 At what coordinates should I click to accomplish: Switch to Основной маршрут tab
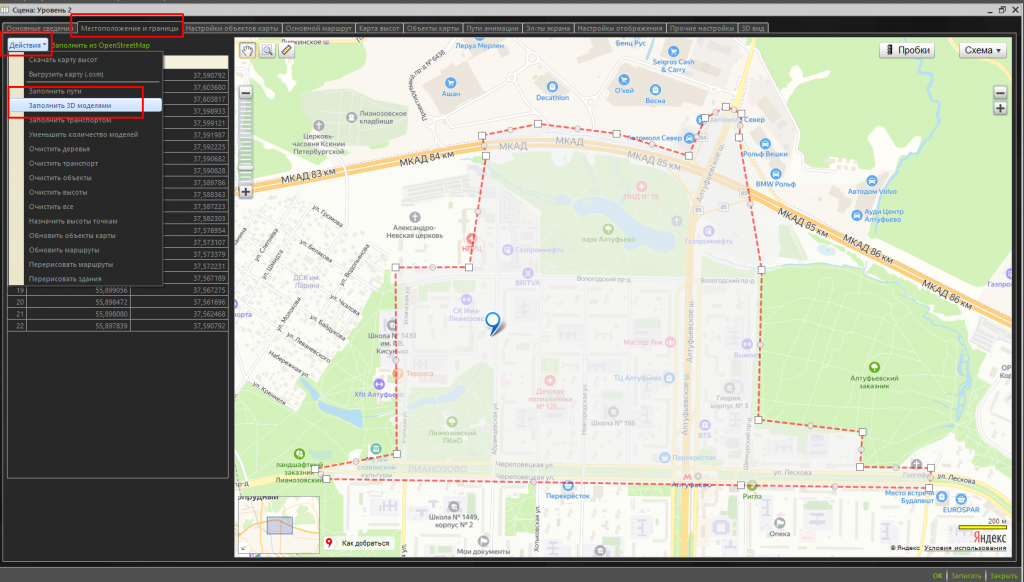(319, 28)
